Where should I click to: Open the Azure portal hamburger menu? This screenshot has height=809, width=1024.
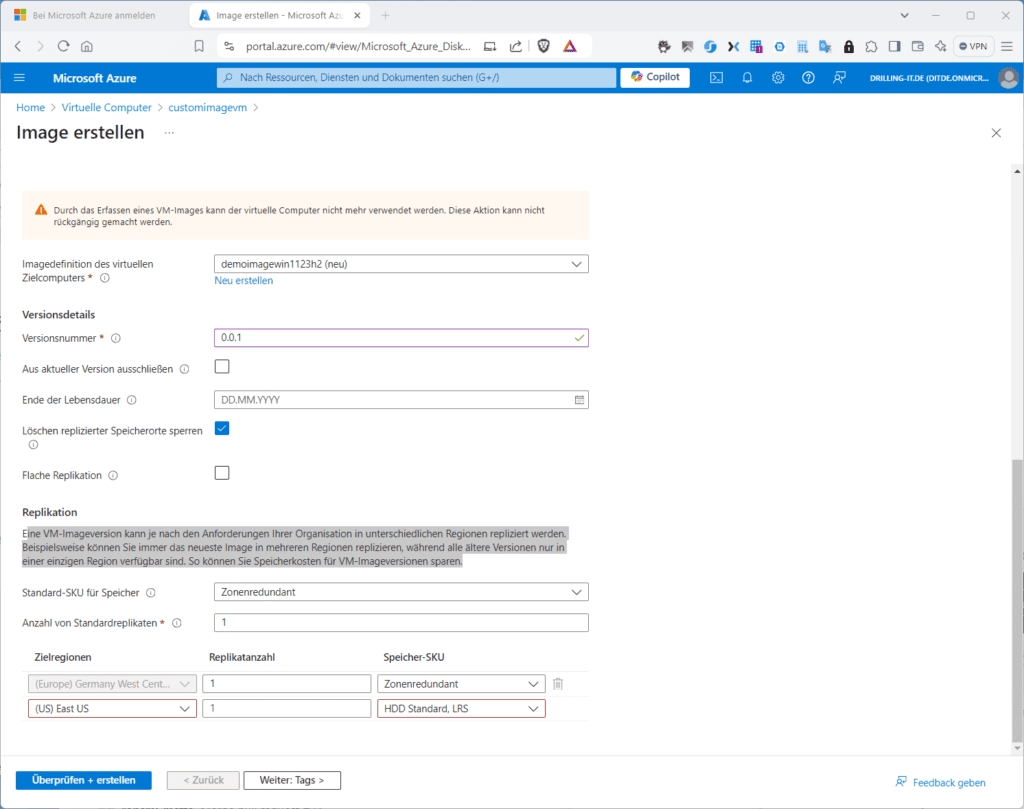coord(19,78)
